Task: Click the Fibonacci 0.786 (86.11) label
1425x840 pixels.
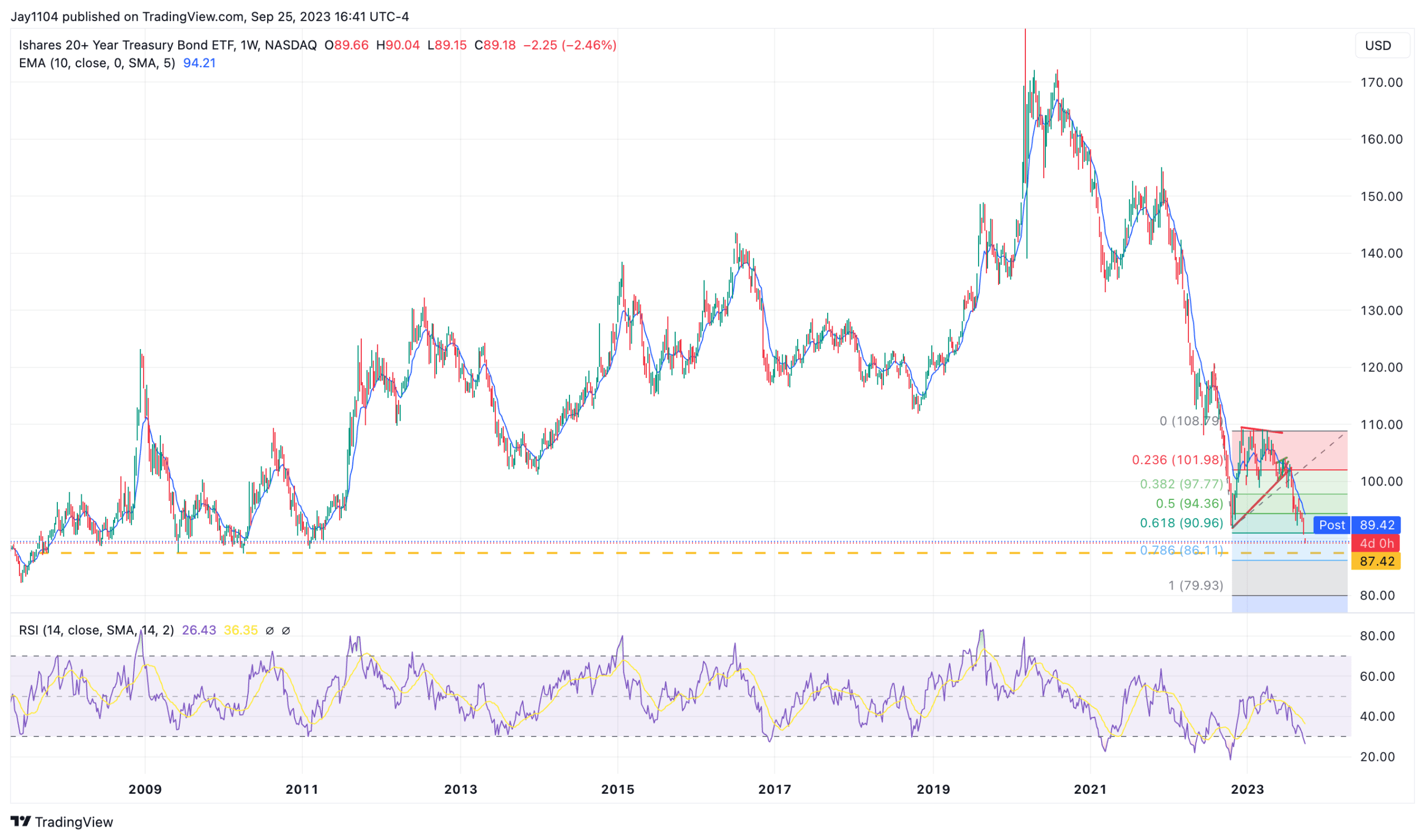Action: [x=1181, y=550]
